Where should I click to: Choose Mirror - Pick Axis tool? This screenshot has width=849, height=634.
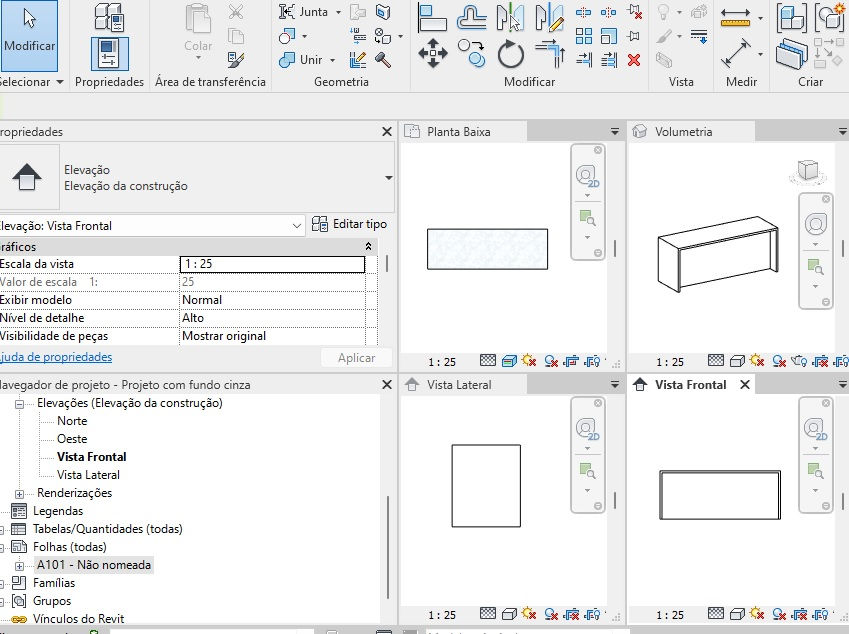(510, 18)
